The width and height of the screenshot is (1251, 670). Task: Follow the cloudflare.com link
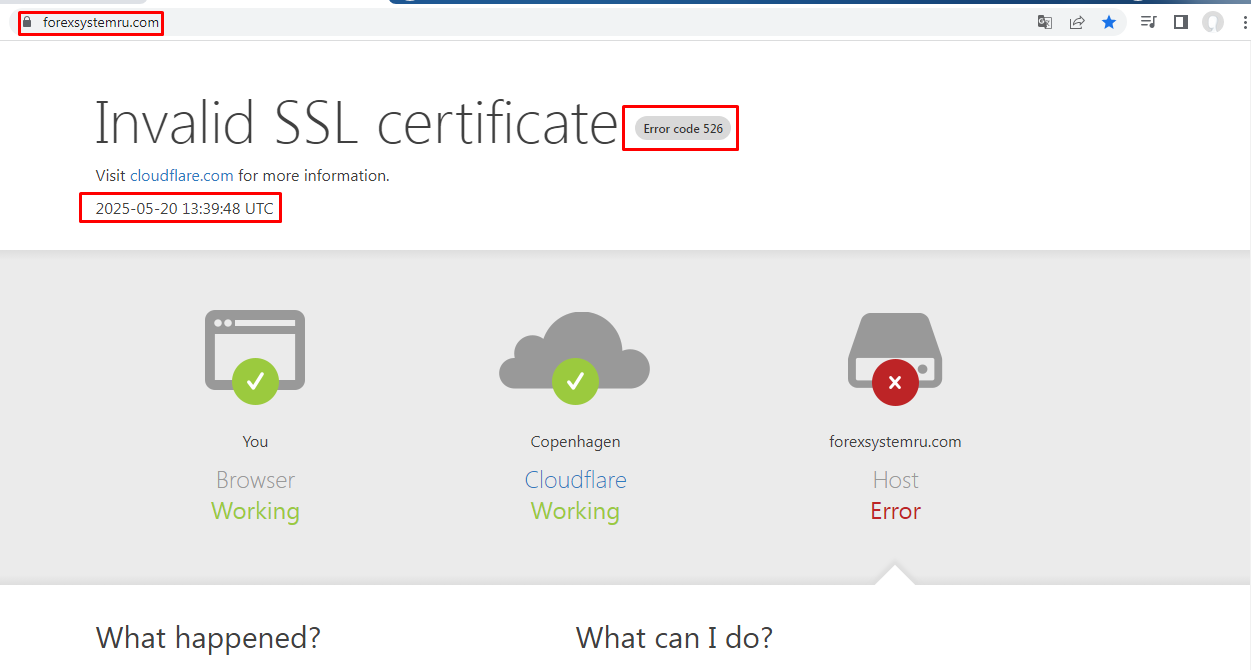(x=181, y=176)
